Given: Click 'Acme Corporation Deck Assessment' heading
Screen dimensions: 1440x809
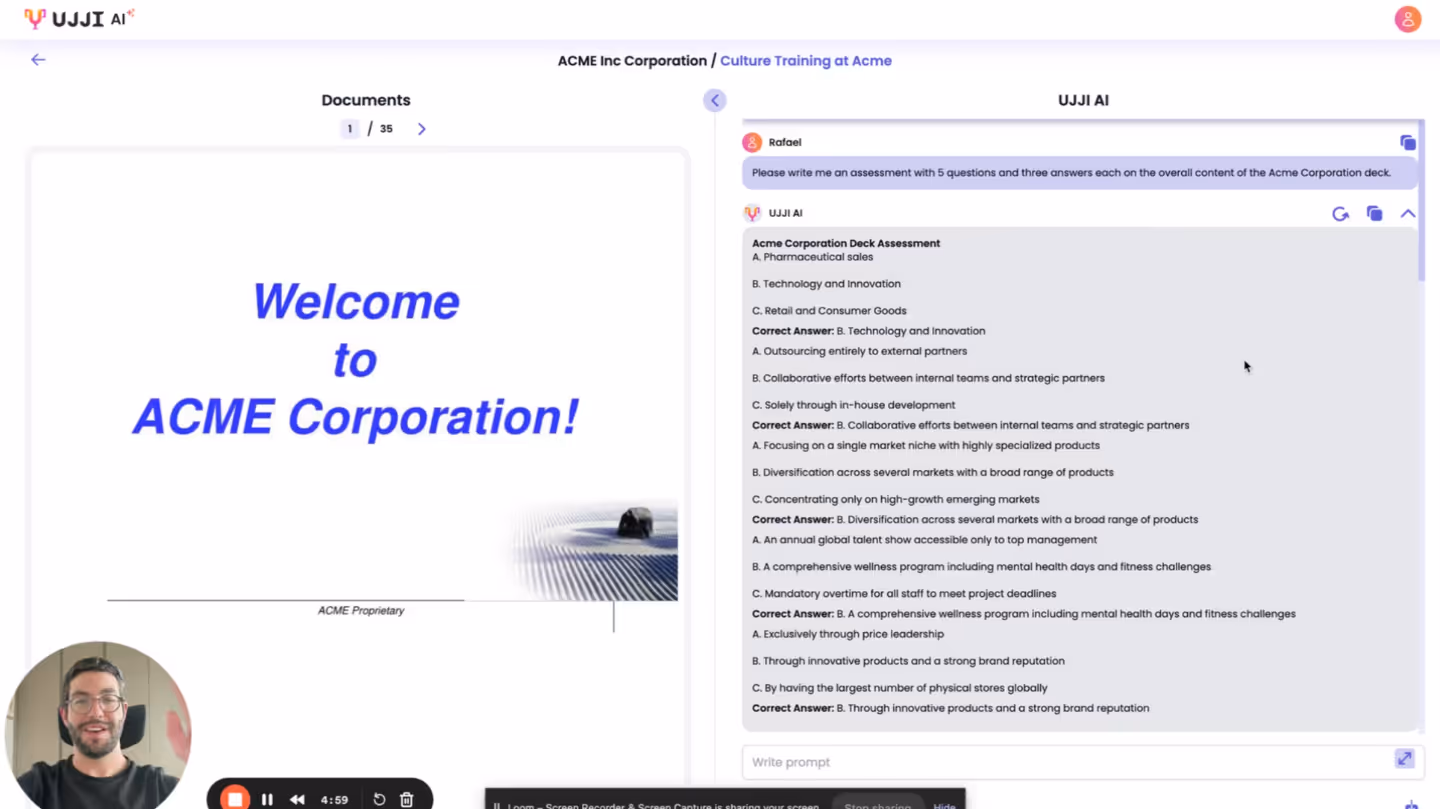Looking at the screenshot, I should pos(846,243).
